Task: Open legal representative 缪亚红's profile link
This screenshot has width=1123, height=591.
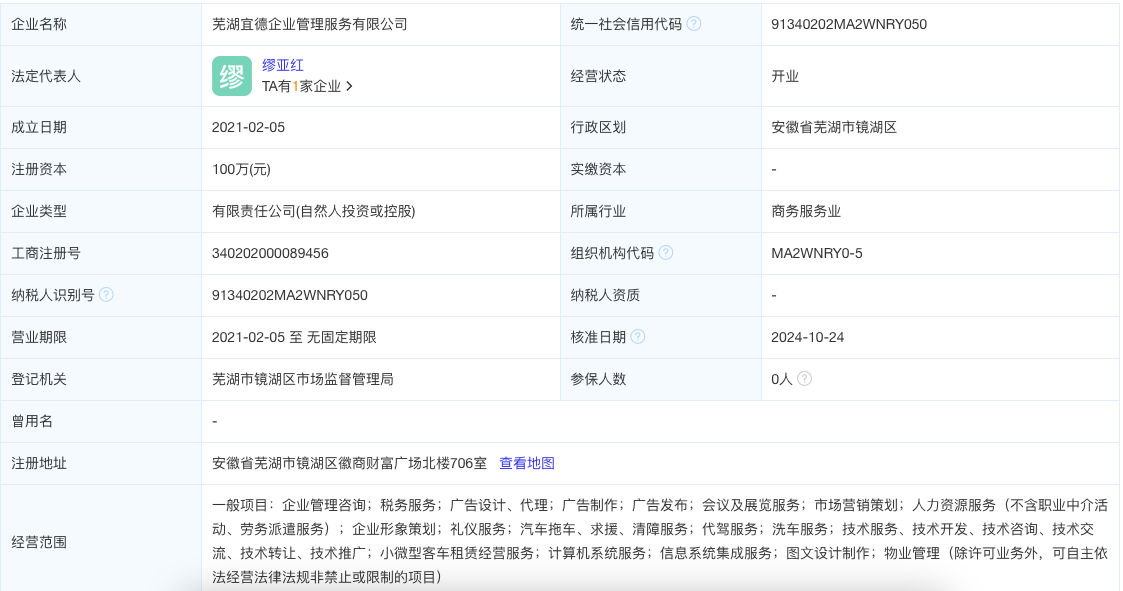Action: [x=283, y=65]
